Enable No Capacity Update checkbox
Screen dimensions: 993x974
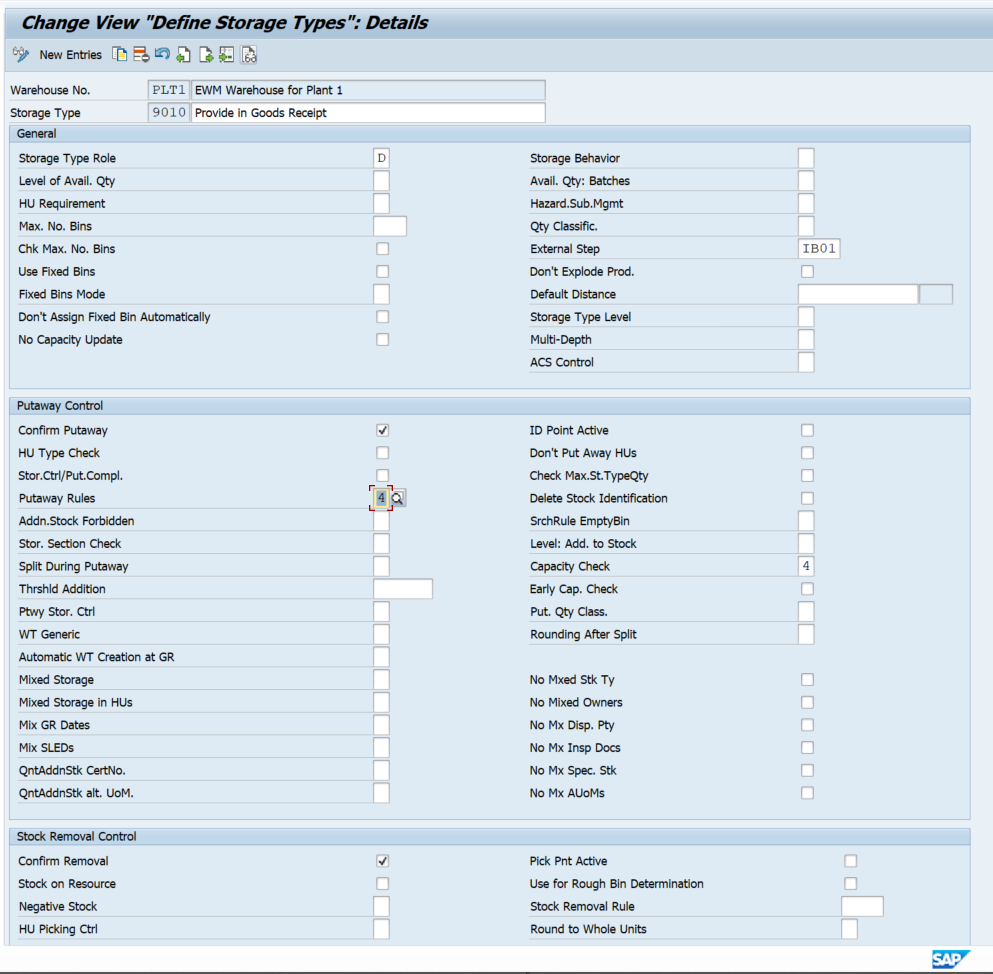[x=383, y=339]
